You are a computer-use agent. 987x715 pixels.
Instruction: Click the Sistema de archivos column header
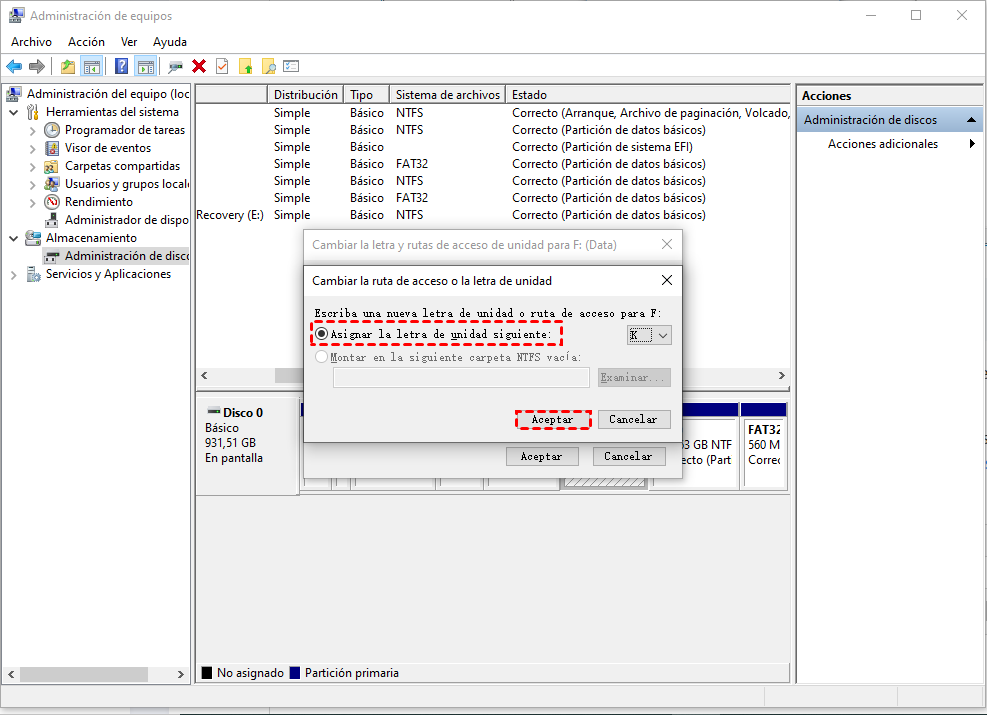[447, 95]
